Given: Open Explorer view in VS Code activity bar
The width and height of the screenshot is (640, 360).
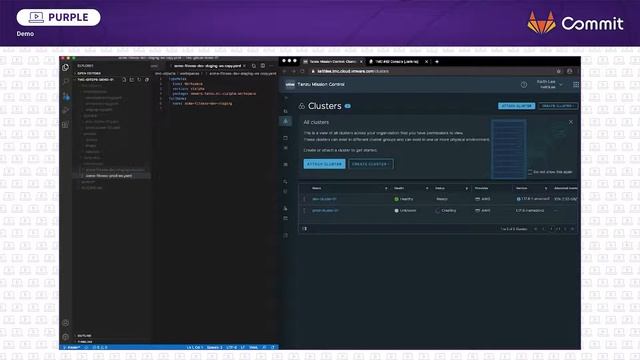Looking at the screenshot, I should point(65,68).
